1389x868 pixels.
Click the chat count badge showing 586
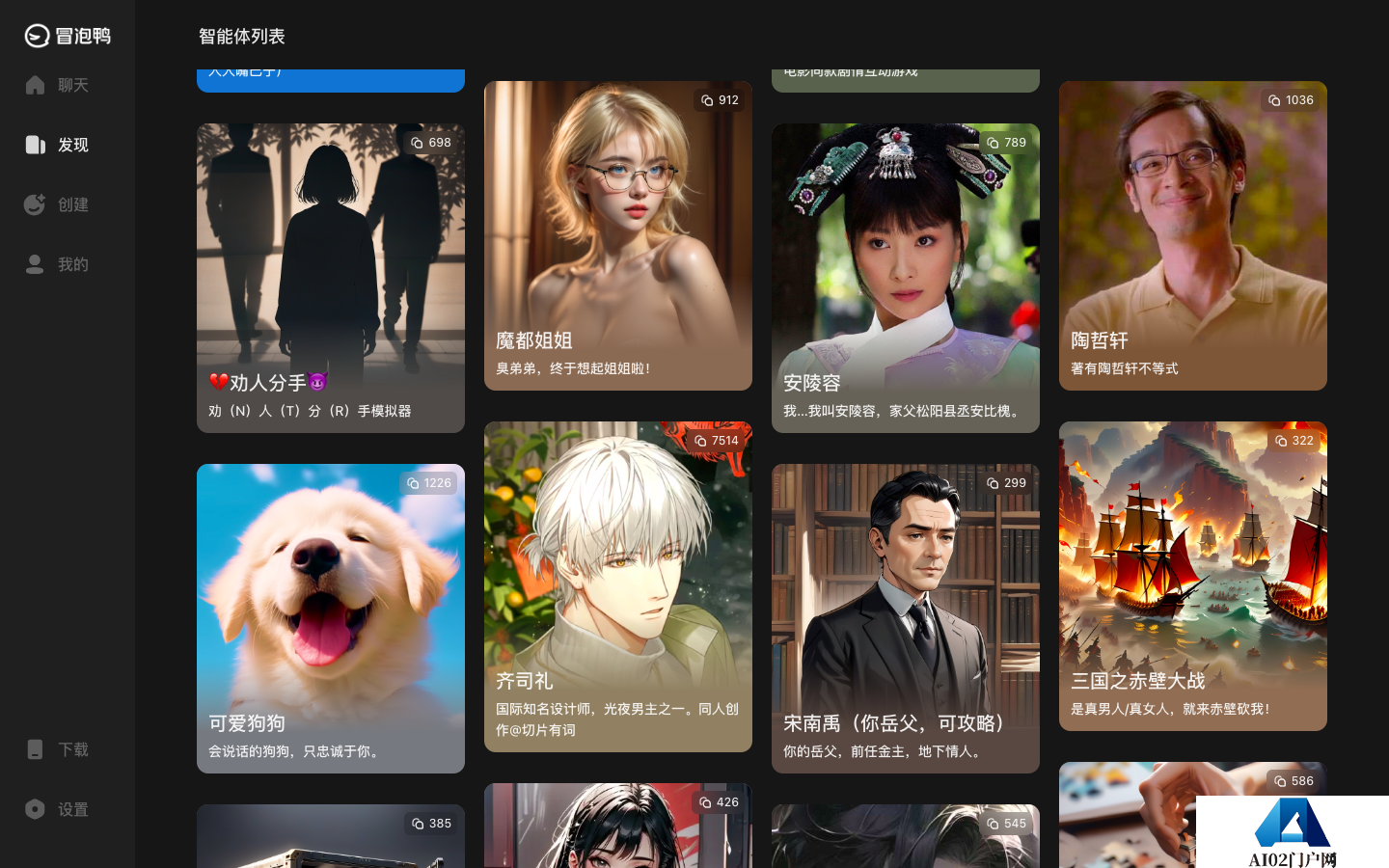(x=1294, y=781)
